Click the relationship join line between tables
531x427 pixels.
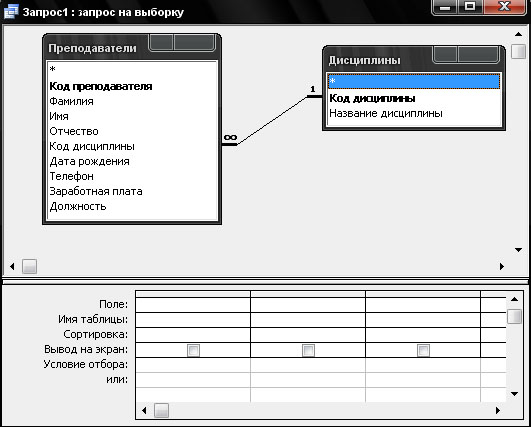272,121
